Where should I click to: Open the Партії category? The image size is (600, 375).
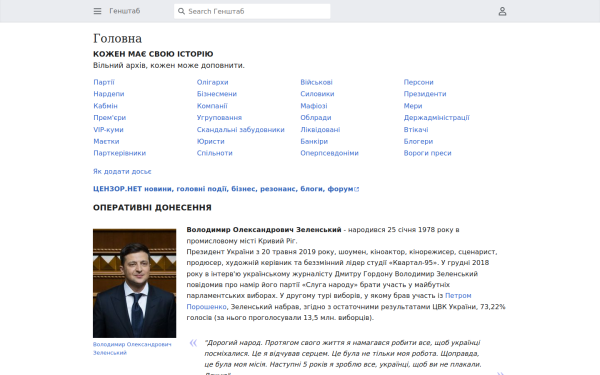(104, 82)
